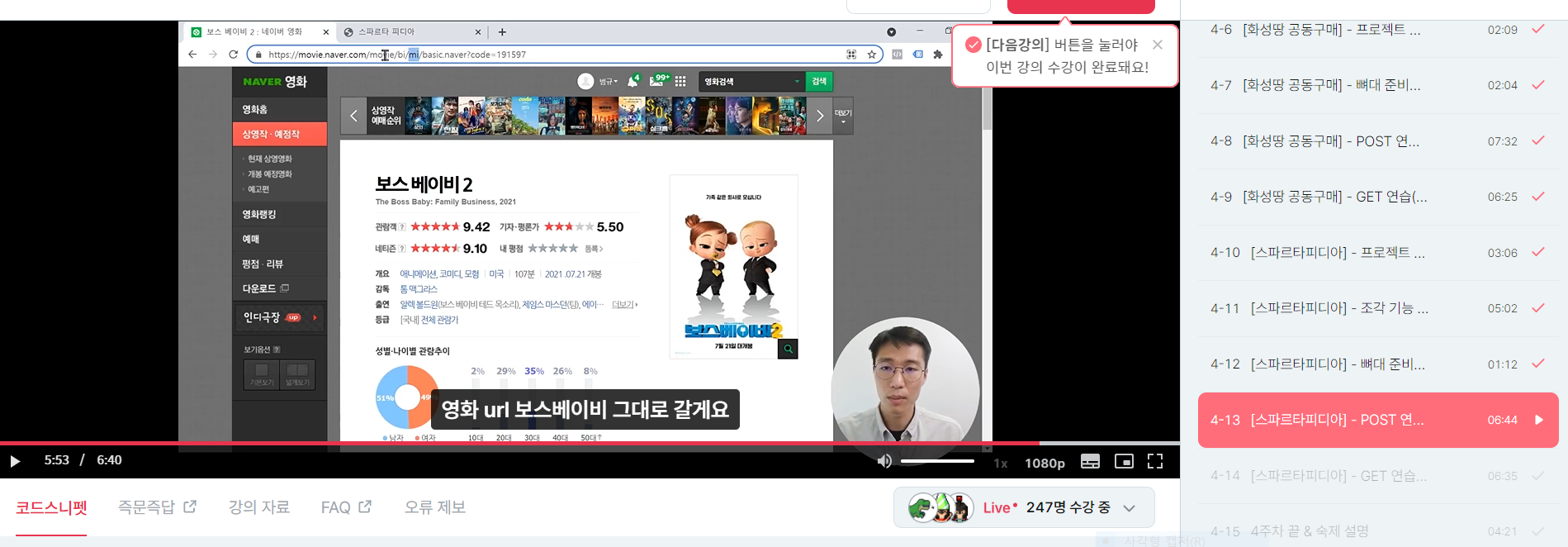1568x547 pixels.
Task: Mute the video volume speaker icon
Action: pyautogui.click(x=884, y=461)
